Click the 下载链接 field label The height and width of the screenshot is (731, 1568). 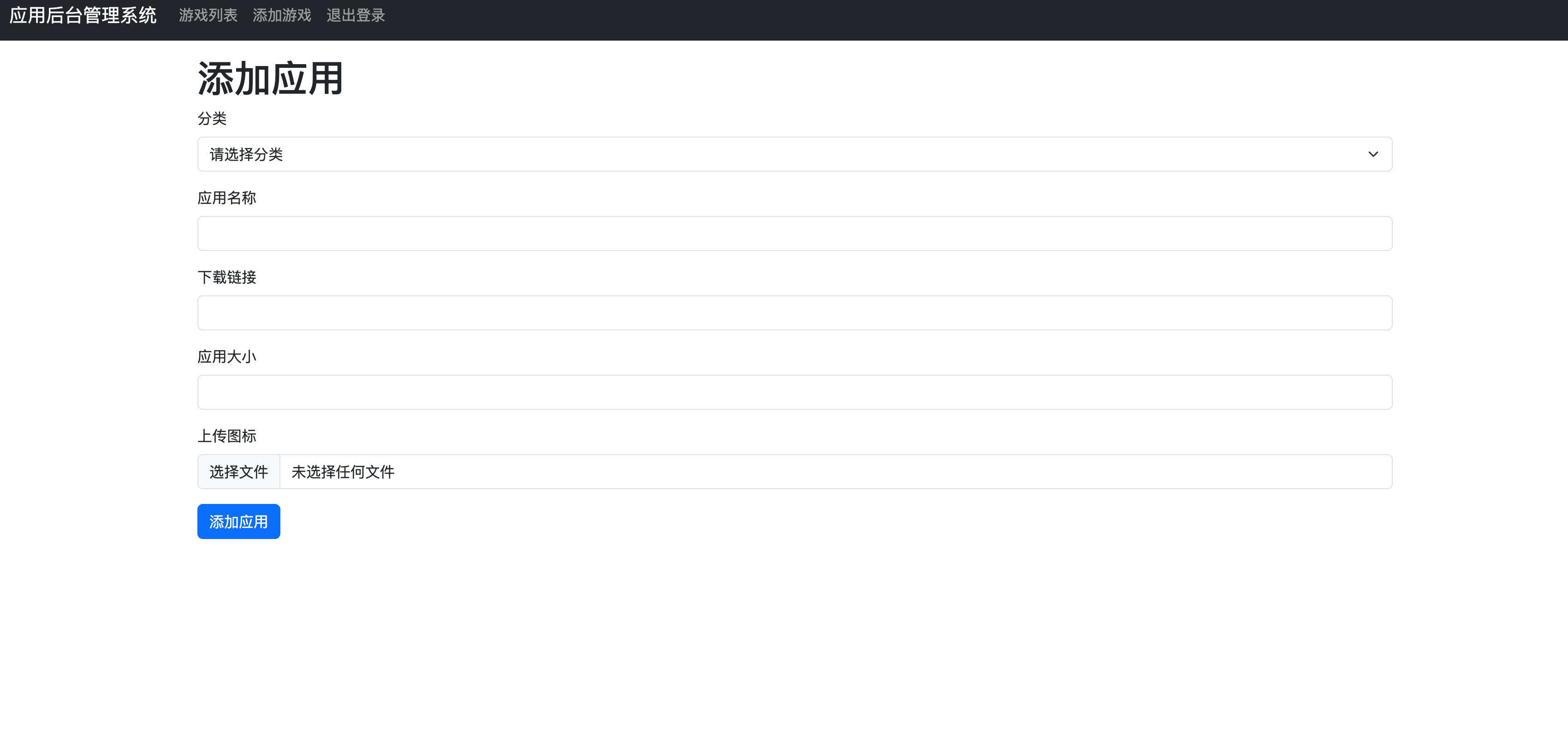(x=226, y=277)
